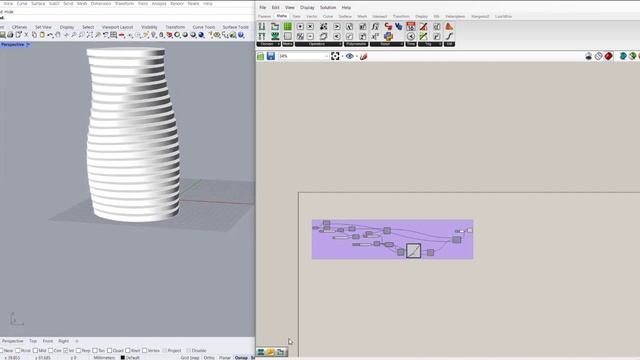Switch to the Front viewport tab
This screenshot has width=640, height=360.
click(48, 341)
